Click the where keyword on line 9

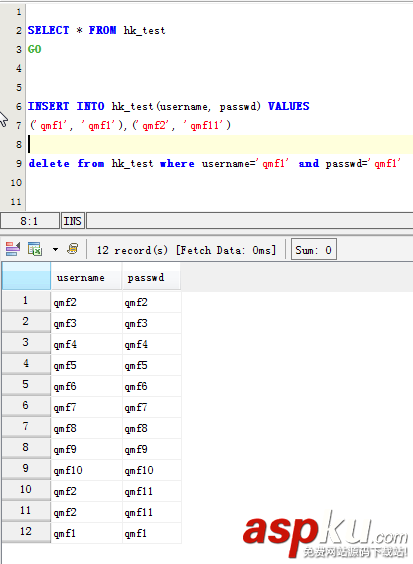[177, 163]
